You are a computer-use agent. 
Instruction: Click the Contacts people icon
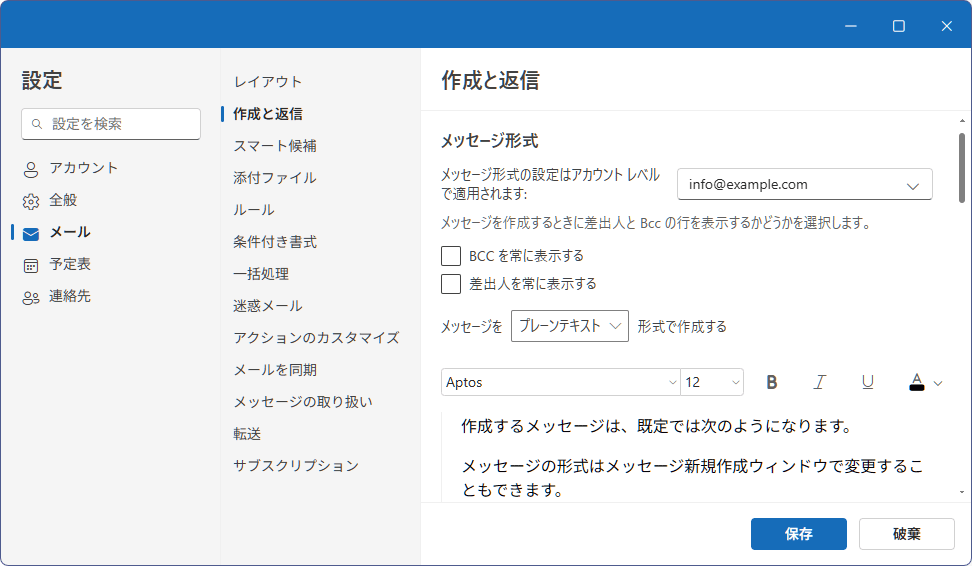point(31,297)
